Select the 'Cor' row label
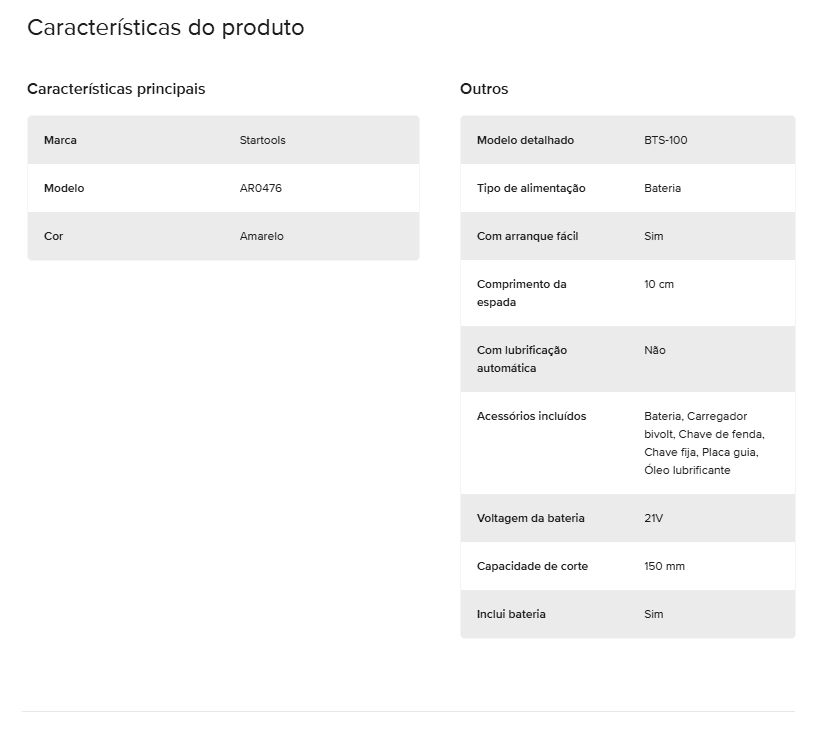The width and height of the screenshot is (816, 754). click(54, 236)
